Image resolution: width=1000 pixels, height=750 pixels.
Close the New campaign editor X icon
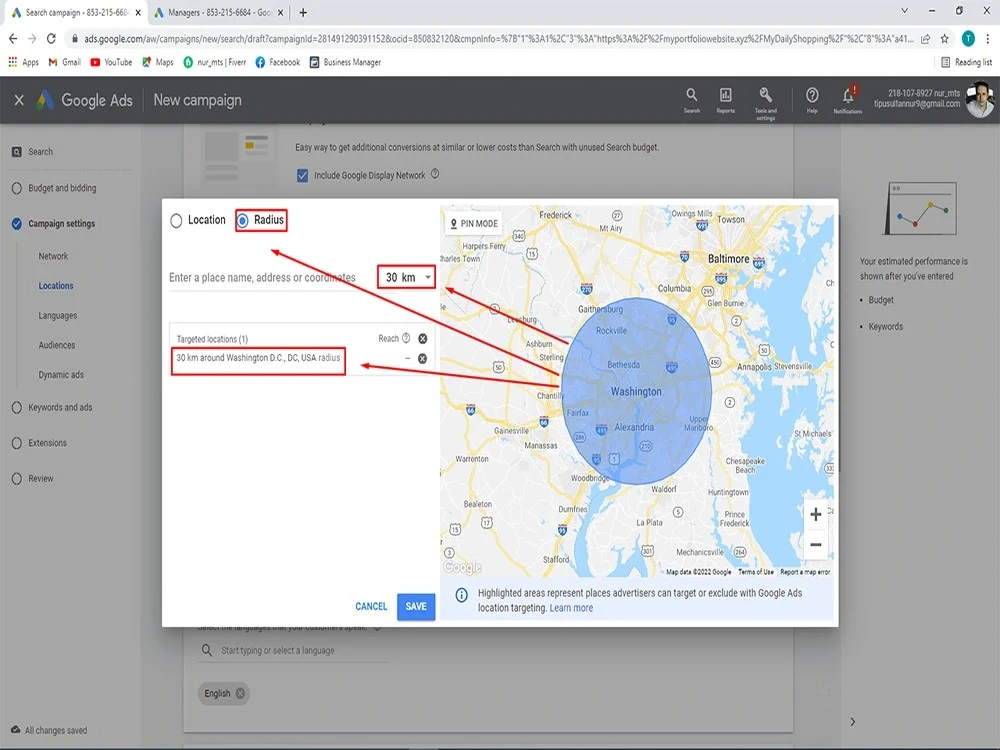click(19, 100)
